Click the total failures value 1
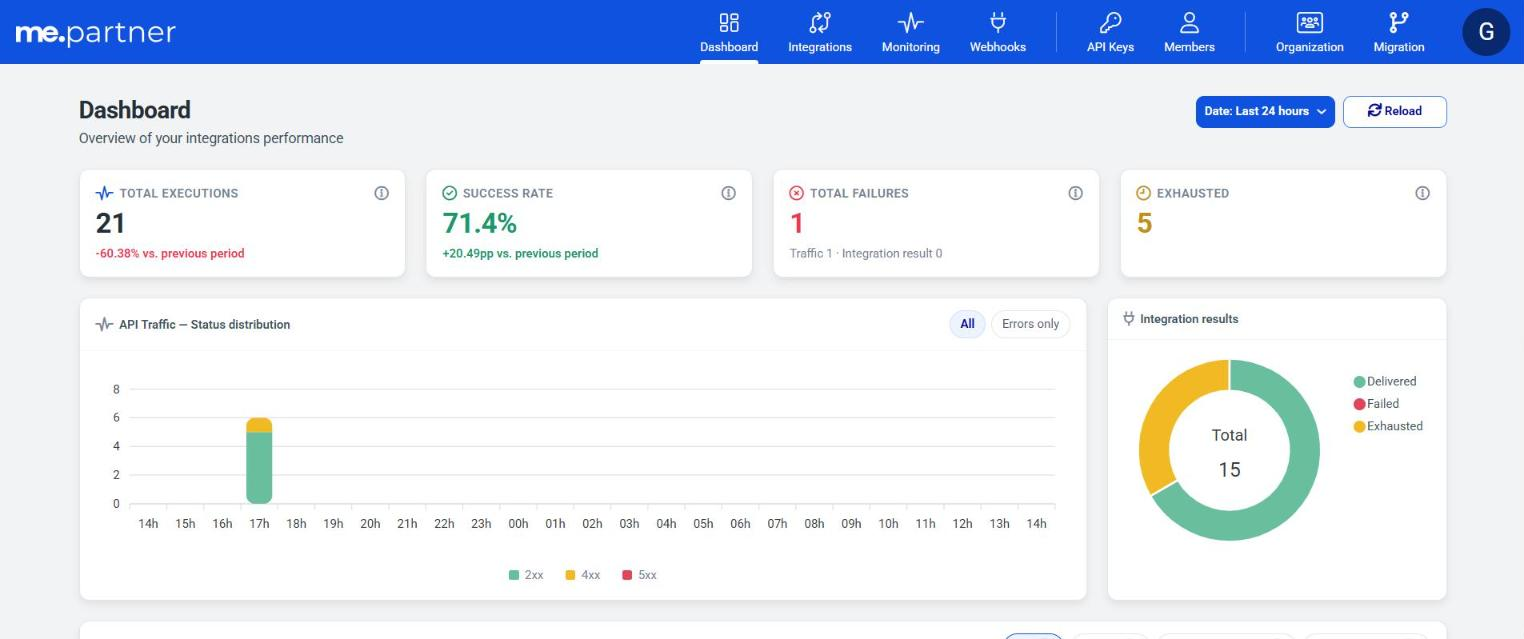 click(x=797, y=223)
